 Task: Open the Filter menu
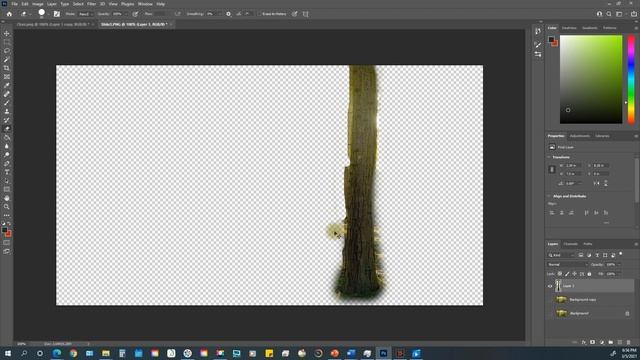91,4
